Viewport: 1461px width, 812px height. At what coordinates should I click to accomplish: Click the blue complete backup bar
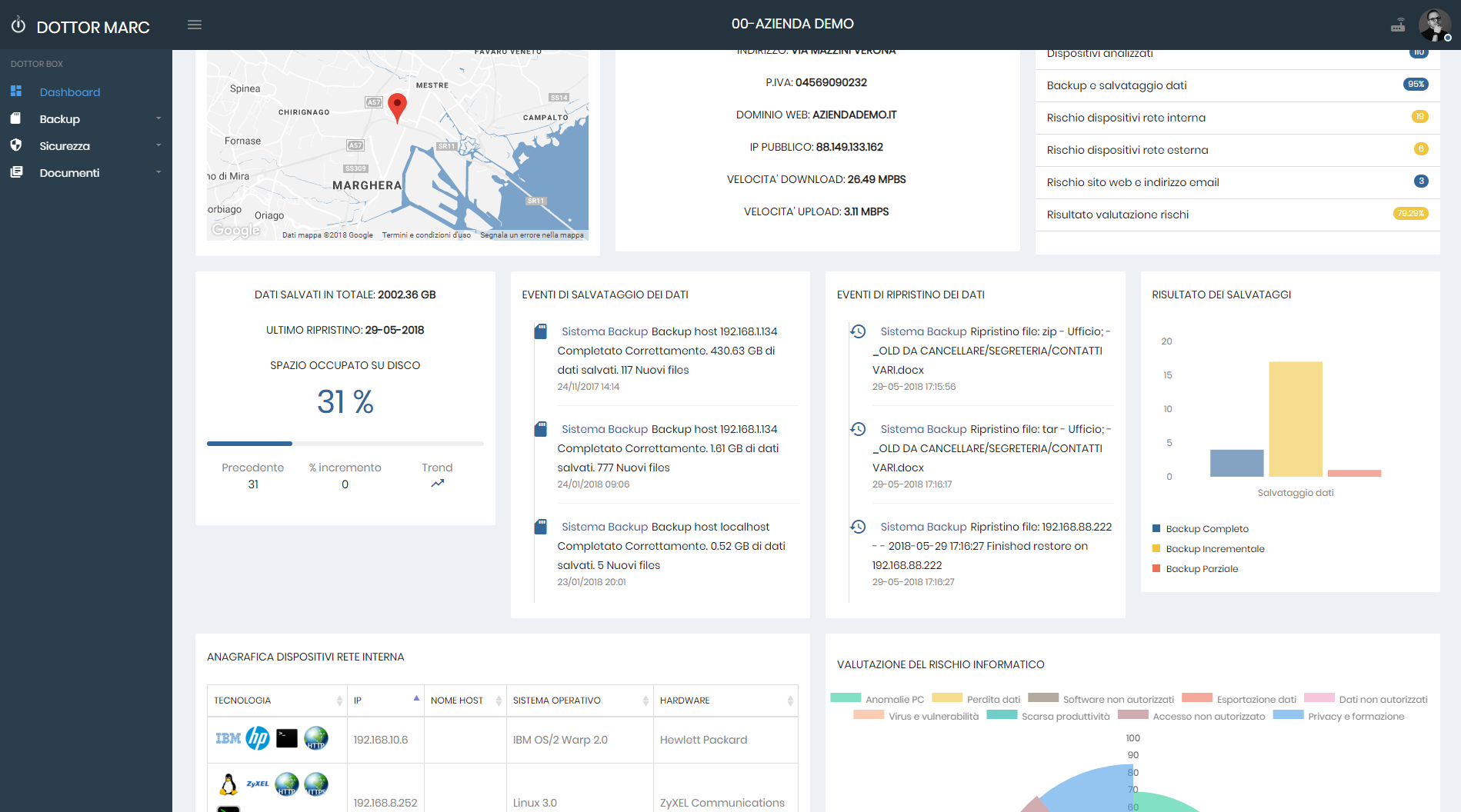pyautogui.click(x=1236, y=463)
